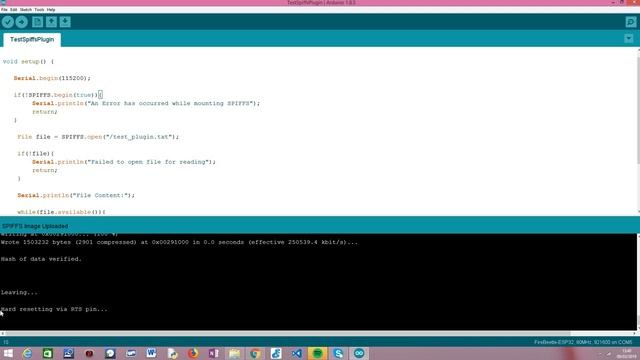Click 'Hard resetting via RTS pin...' console line
Viewport: 640px width, 360px height.
pos(54,309)
